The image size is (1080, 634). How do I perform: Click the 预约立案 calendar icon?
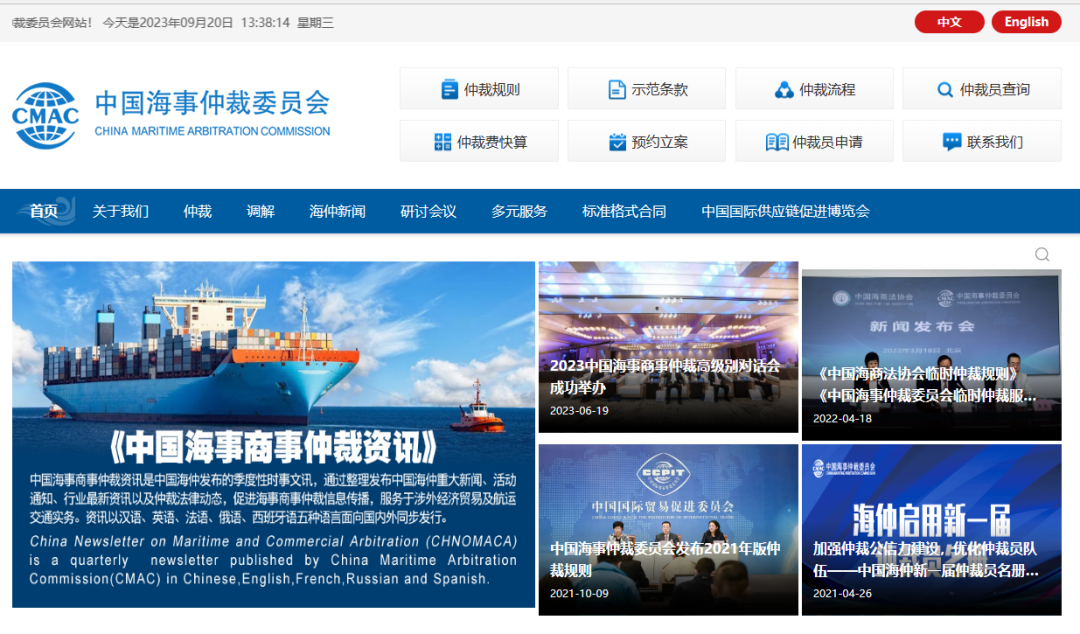(x=617, y=142)
